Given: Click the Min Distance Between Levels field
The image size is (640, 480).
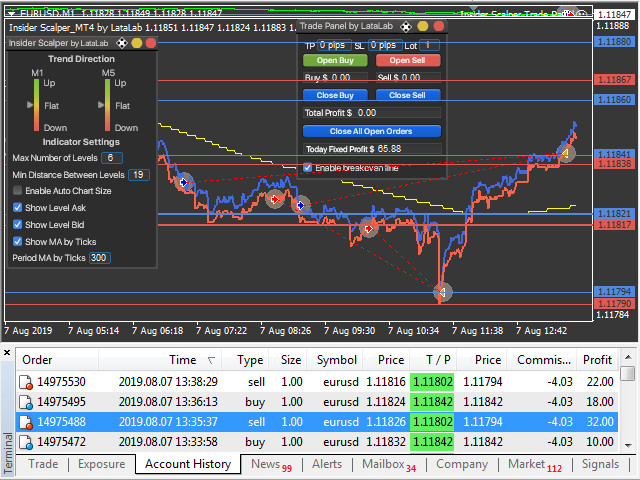Looking at the screenshot, I should coord(139,175).
